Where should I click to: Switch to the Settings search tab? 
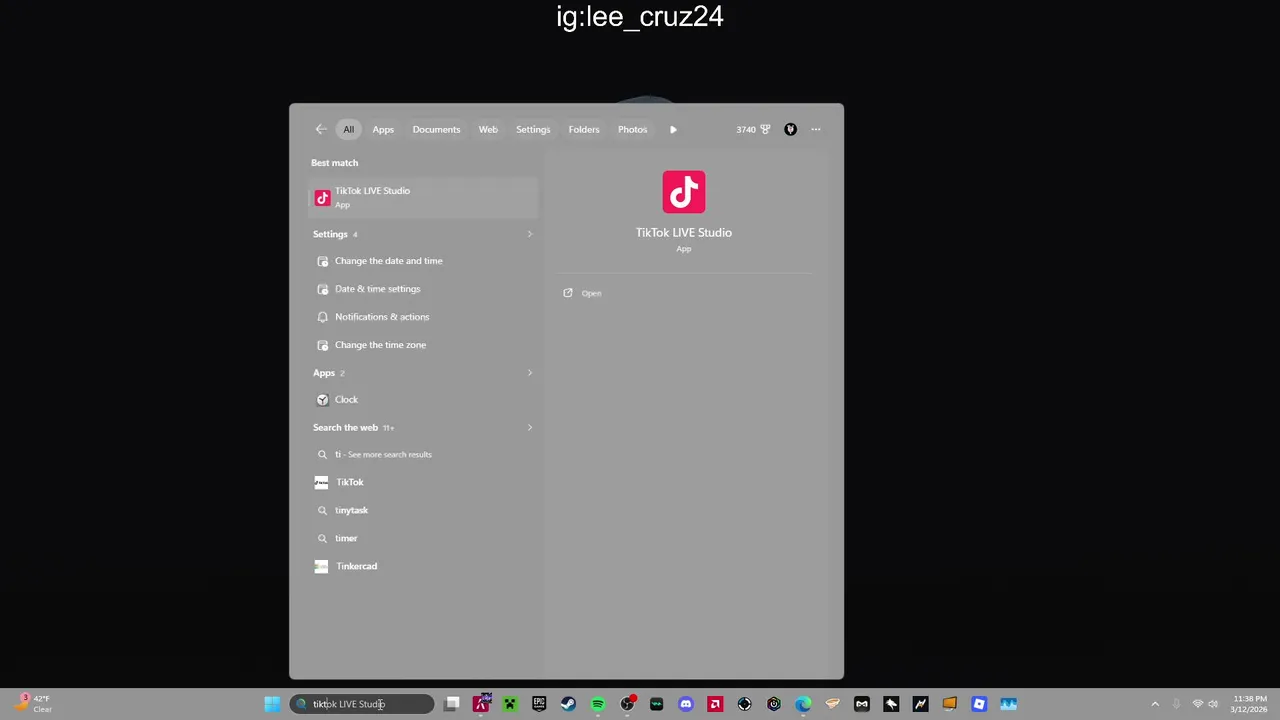533,129
